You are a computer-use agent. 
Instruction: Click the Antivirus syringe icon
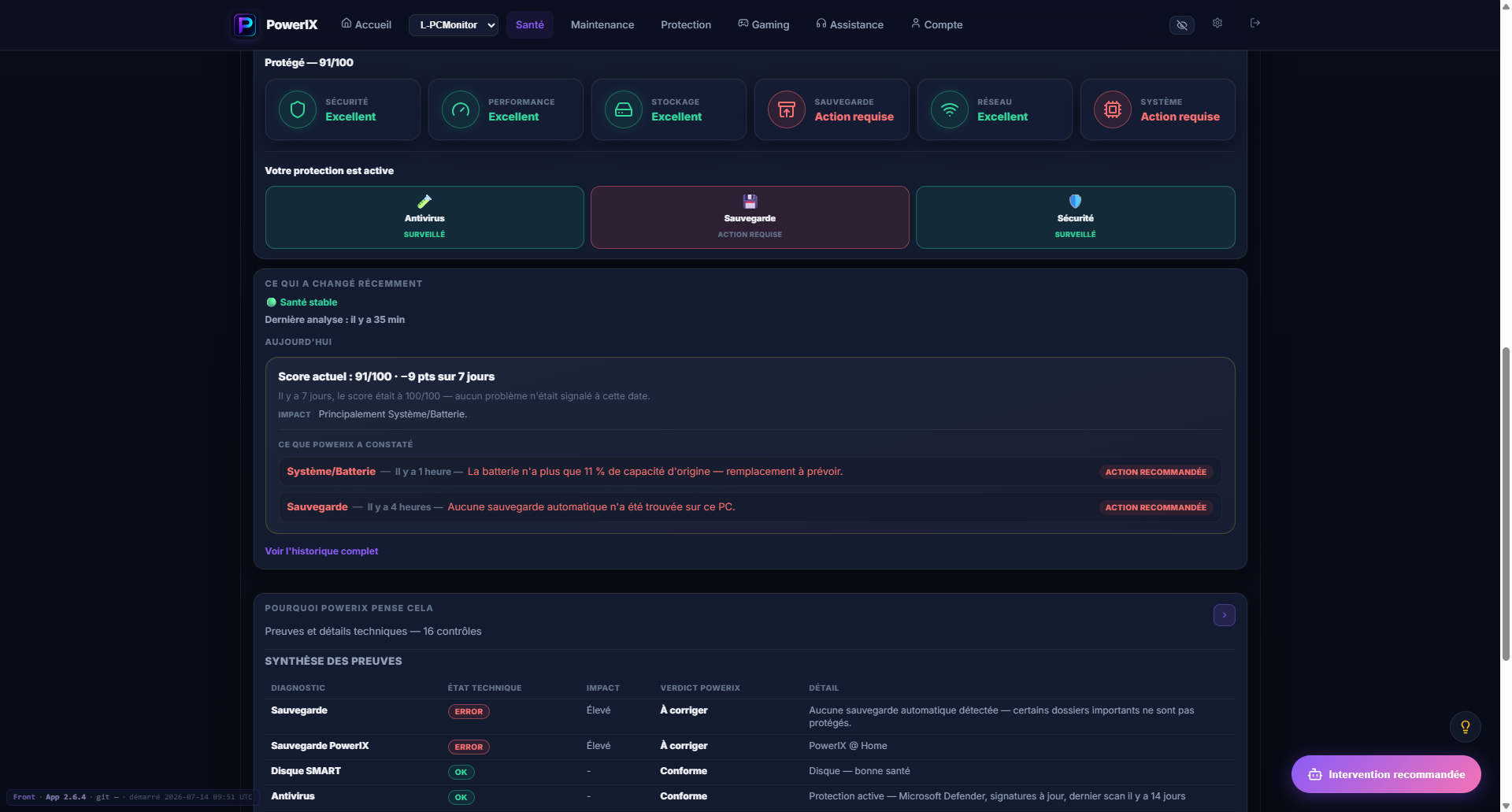(424, 202)
